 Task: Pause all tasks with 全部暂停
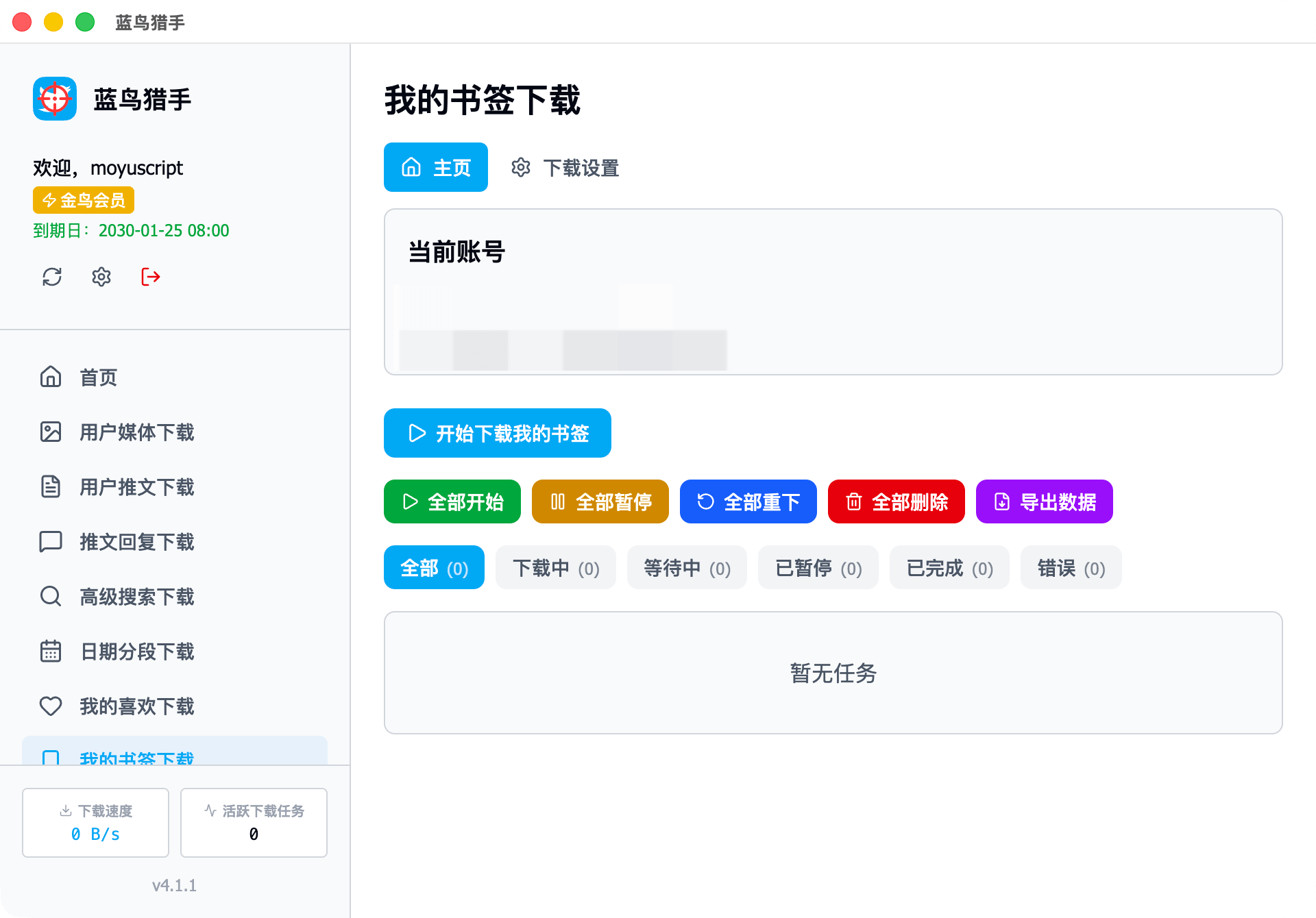(x=600, y=502)
